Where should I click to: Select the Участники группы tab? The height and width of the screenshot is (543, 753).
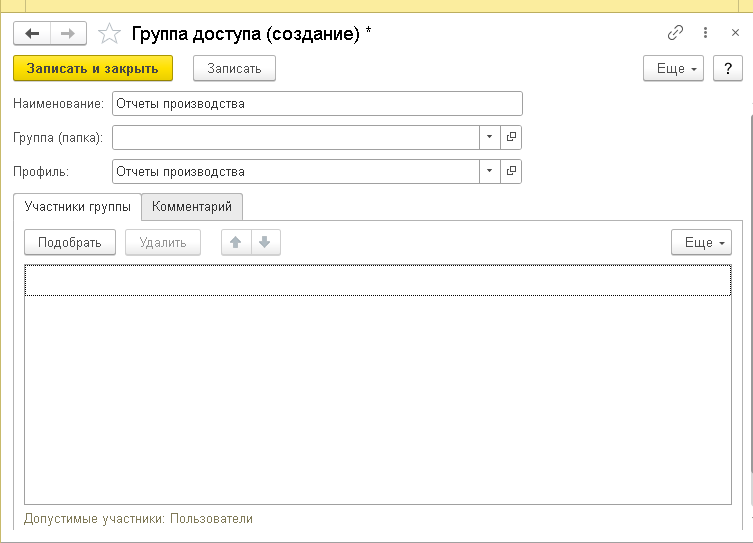point(77,207)
